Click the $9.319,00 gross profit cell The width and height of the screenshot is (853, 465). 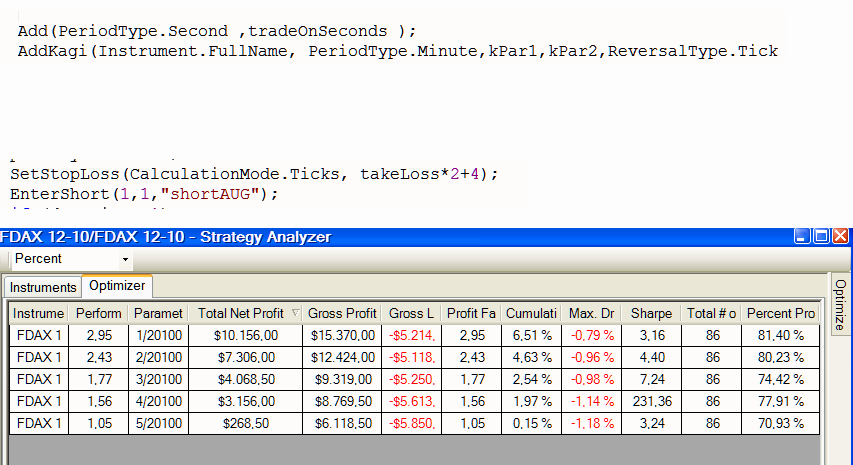pyautogui.click(x=342, y=379)
